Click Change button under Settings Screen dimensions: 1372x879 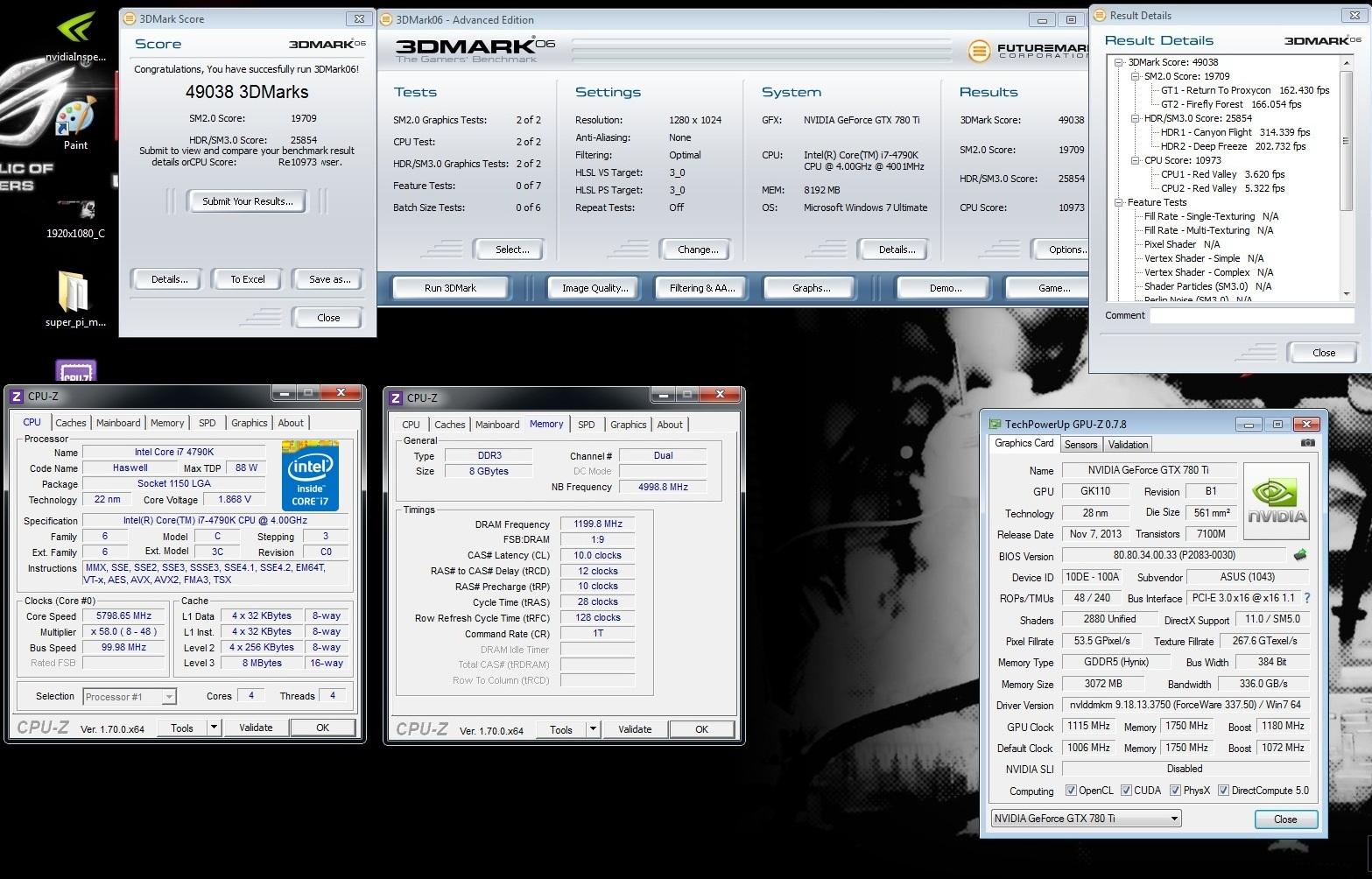[x=698, y=250]
